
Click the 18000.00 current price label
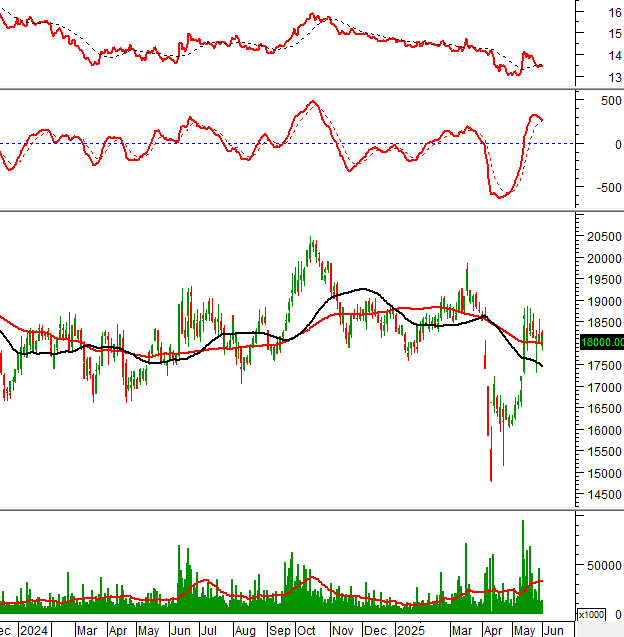point(602,342)
